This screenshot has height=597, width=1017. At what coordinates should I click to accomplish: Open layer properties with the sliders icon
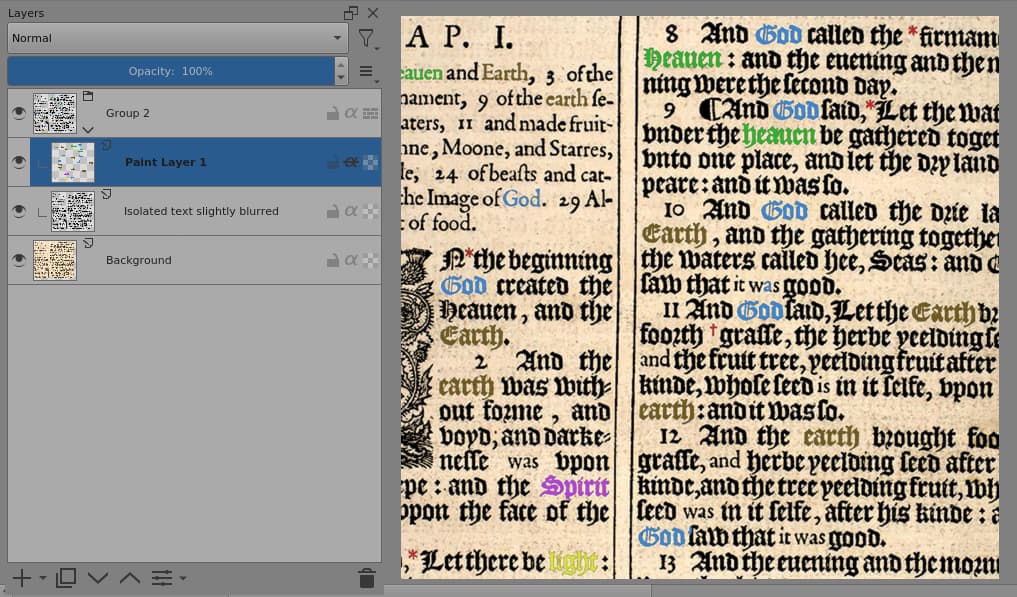pos(162,578)
